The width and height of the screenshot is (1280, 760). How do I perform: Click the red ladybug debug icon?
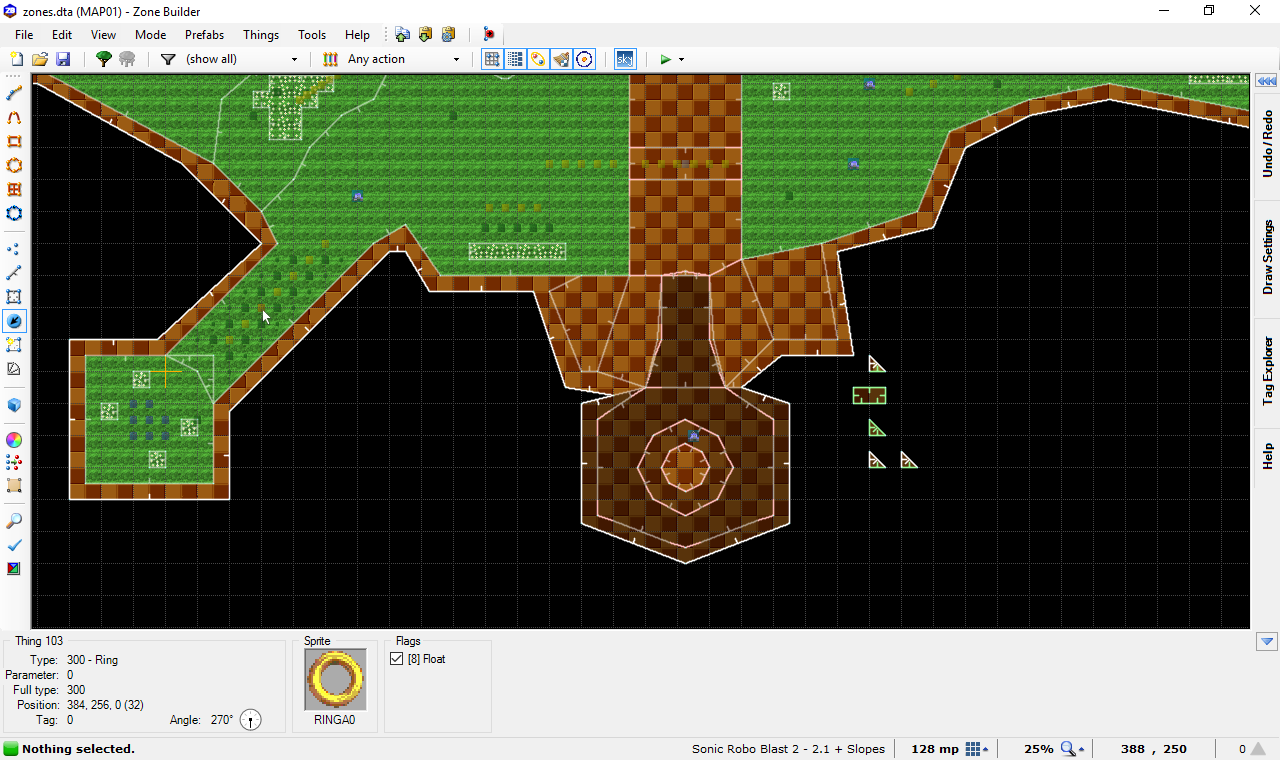[x=489, y=34]
